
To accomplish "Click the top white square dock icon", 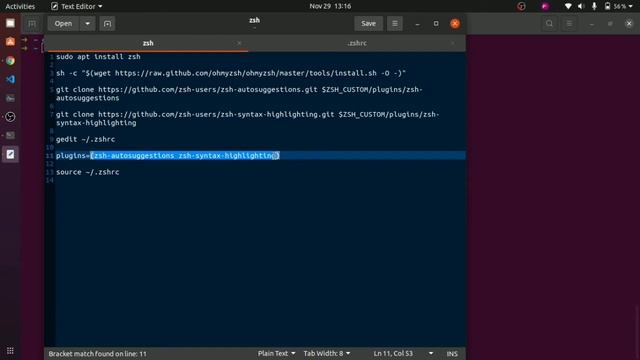I will [x=10, y=23].
